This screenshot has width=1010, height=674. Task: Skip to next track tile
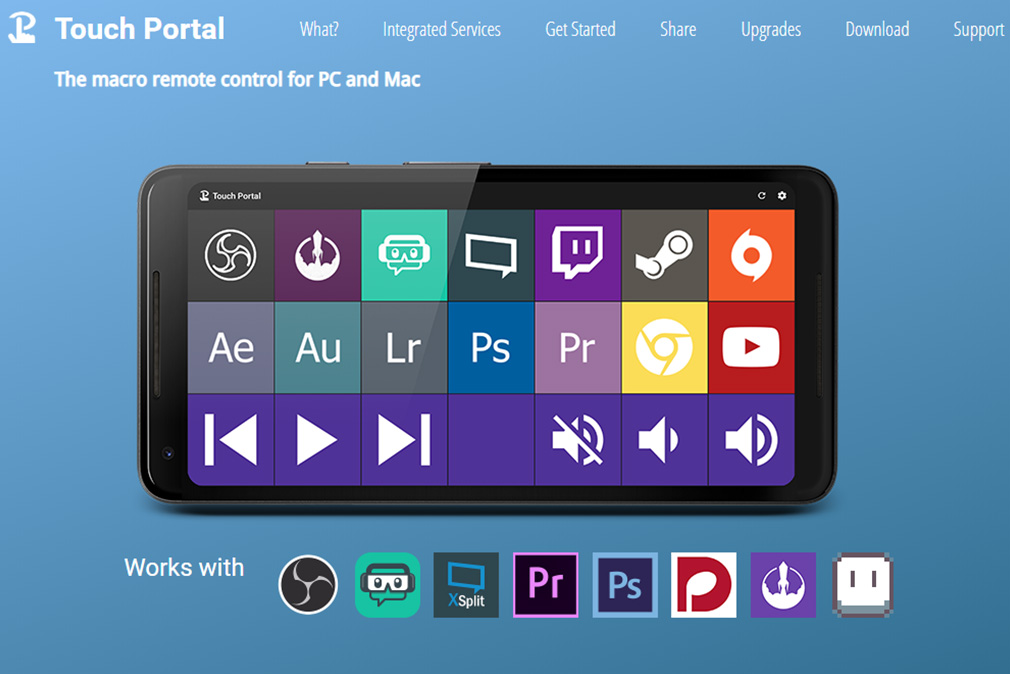pyautogui.click(x=404, y=439)
